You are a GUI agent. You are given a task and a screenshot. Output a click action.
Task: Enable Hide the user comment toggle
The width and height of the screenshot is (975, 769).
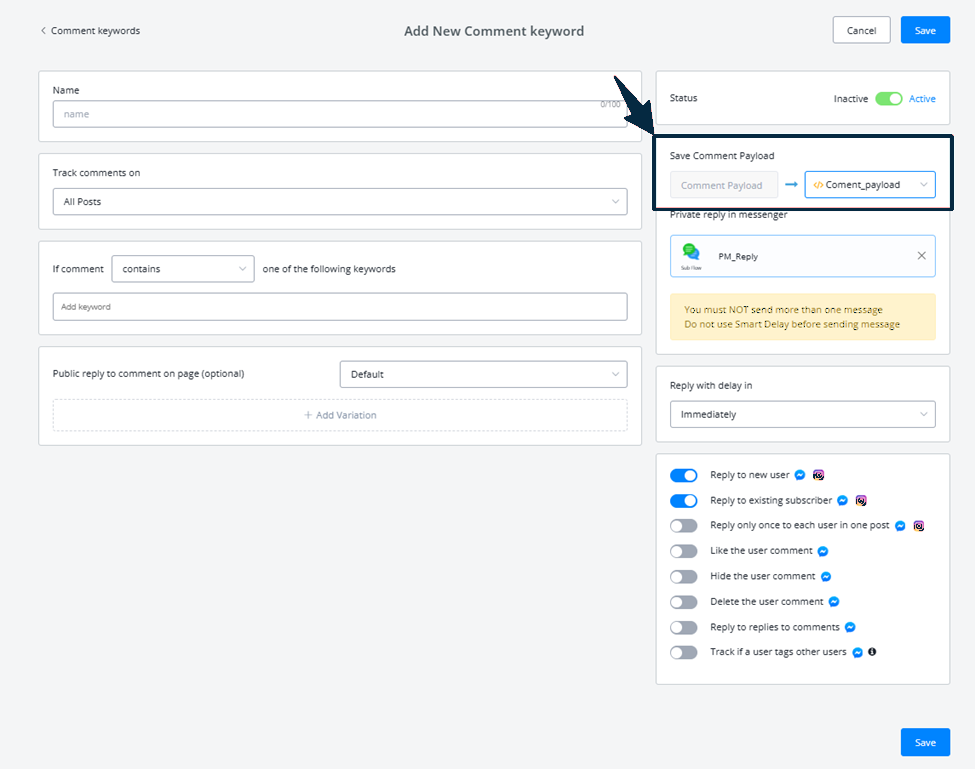coord(683,577)
